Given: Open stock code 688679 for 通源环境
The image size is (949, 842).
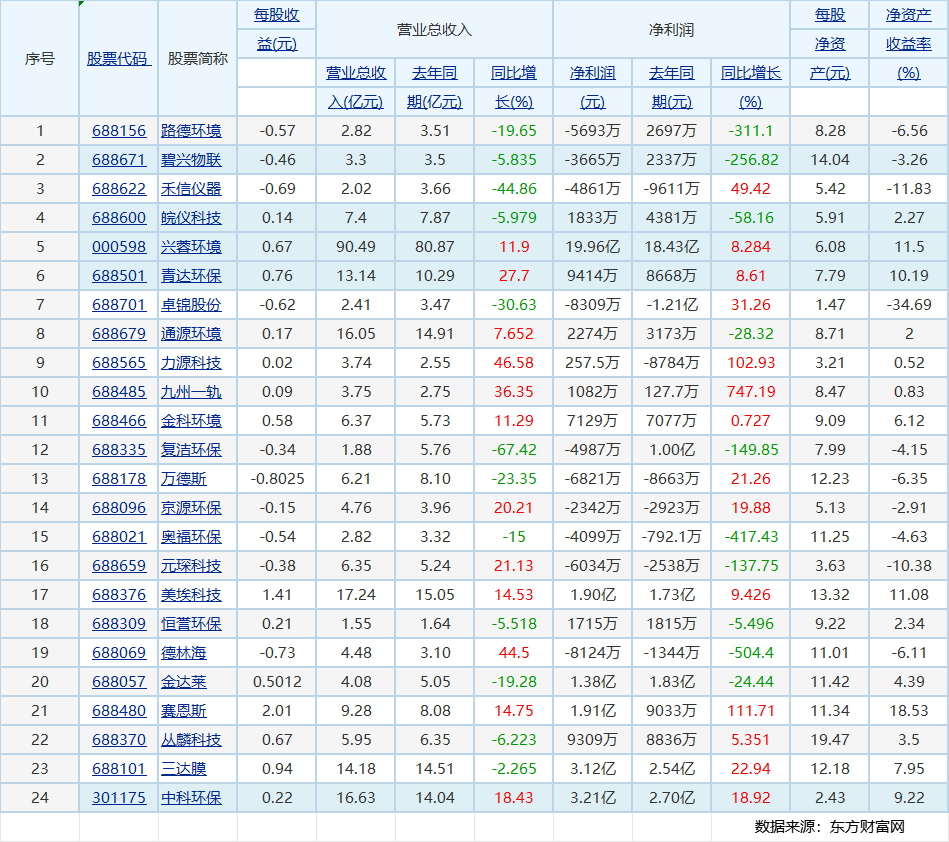Looking at the screenshot, I should (118, 333).
